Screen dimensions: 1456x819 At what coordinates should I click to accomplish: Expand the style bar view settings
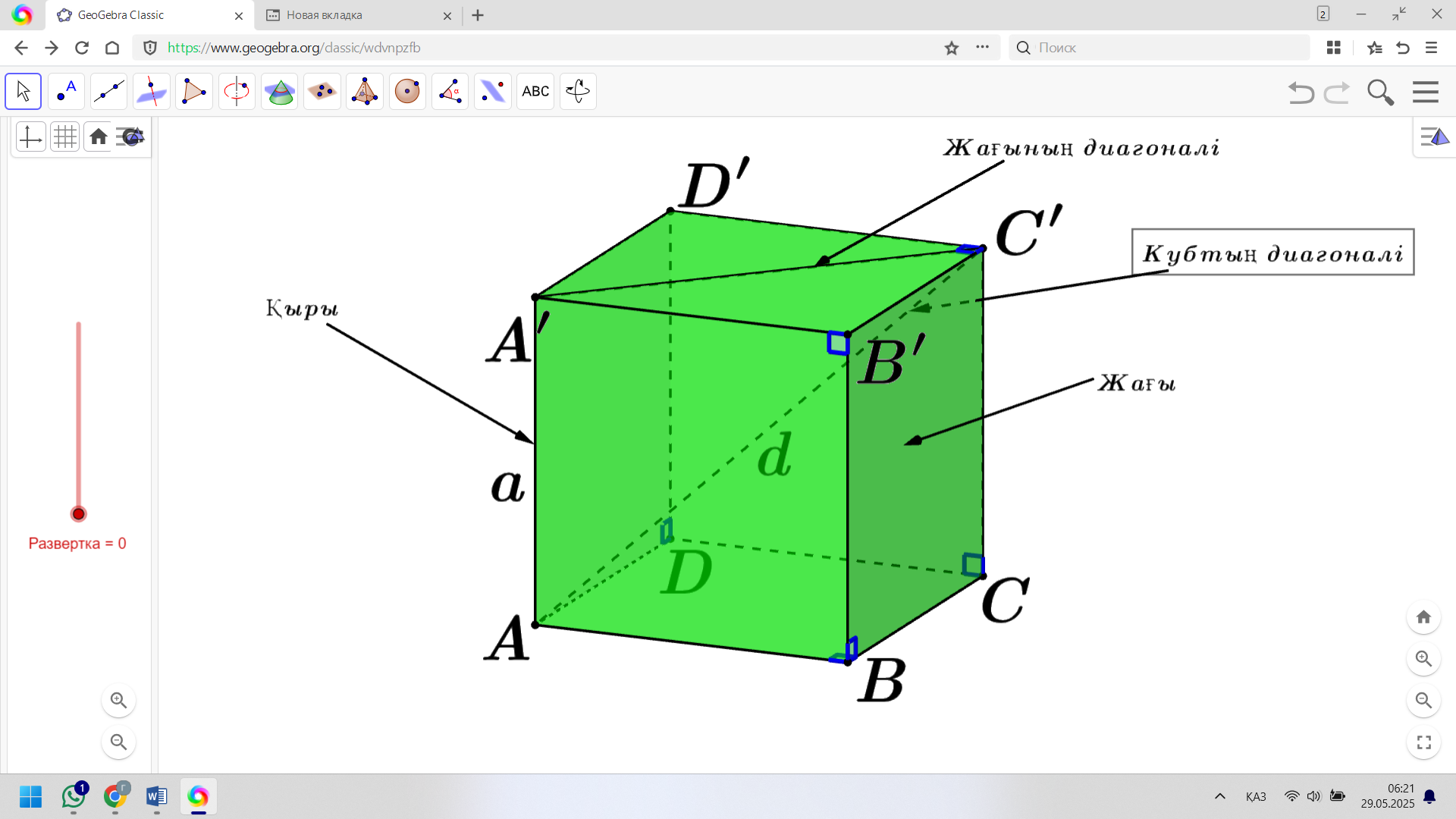[130, 136]
